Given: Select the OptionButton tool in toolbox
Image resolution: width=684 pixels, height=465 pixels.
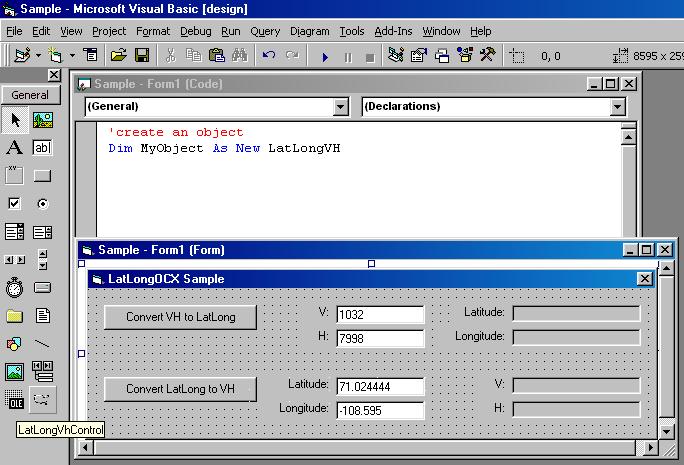Looking at the screenshot, I should point(43,203).
